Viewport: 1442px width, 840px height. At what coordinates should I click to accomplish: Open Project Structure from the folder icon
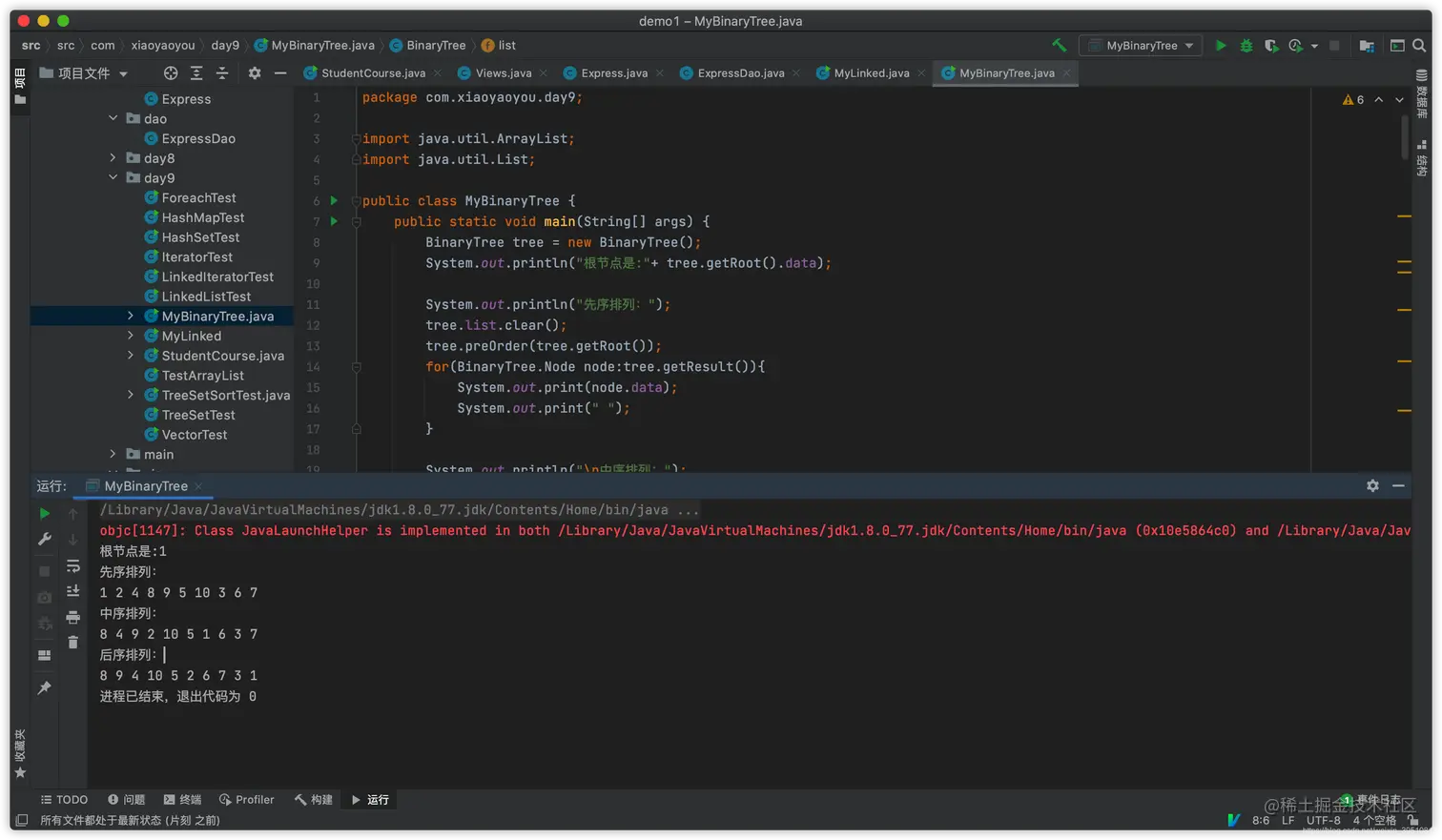click(x=1367, y=45)
